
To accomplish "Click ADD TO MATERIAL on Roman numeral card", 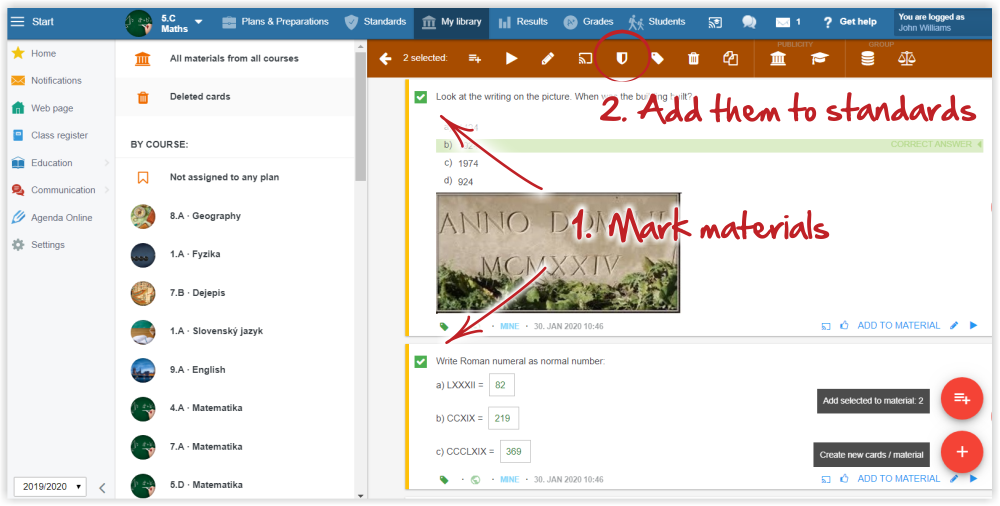I will 899,479.
